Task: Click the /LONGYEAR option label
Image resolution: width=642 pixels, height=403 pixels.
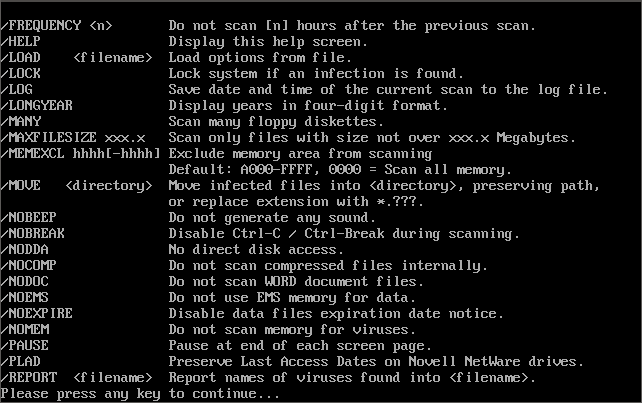Action: tap(36, 105)
